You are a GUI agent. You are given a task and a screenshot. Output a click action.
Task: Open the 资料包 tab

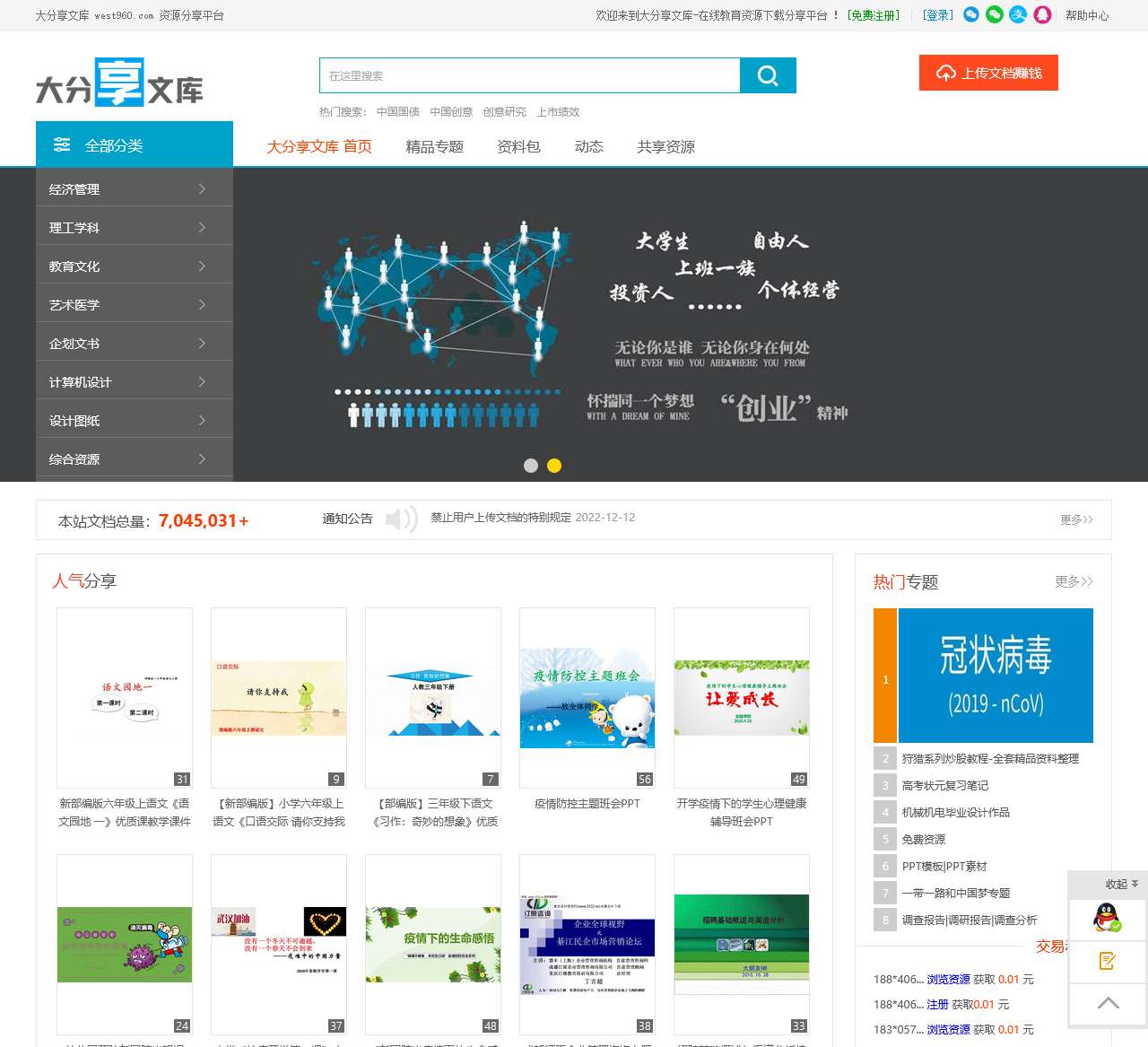click(x=518, y=146)
